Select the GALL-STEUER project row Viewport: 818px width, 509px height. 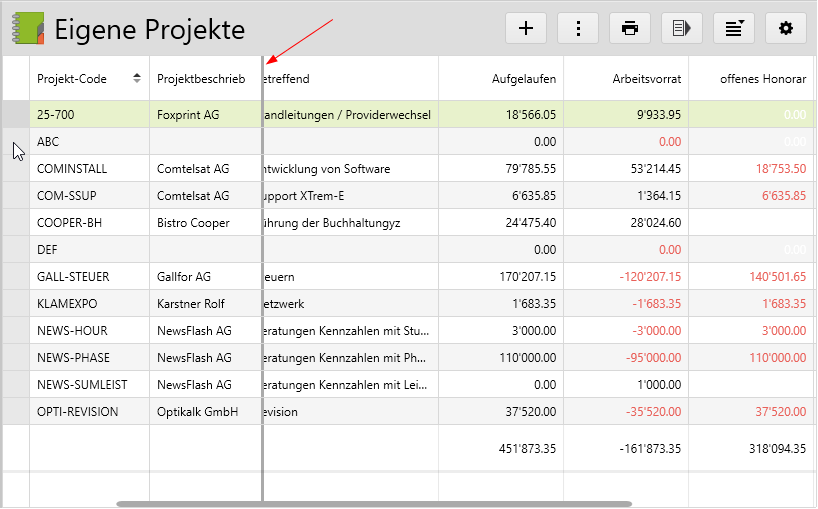73,277
